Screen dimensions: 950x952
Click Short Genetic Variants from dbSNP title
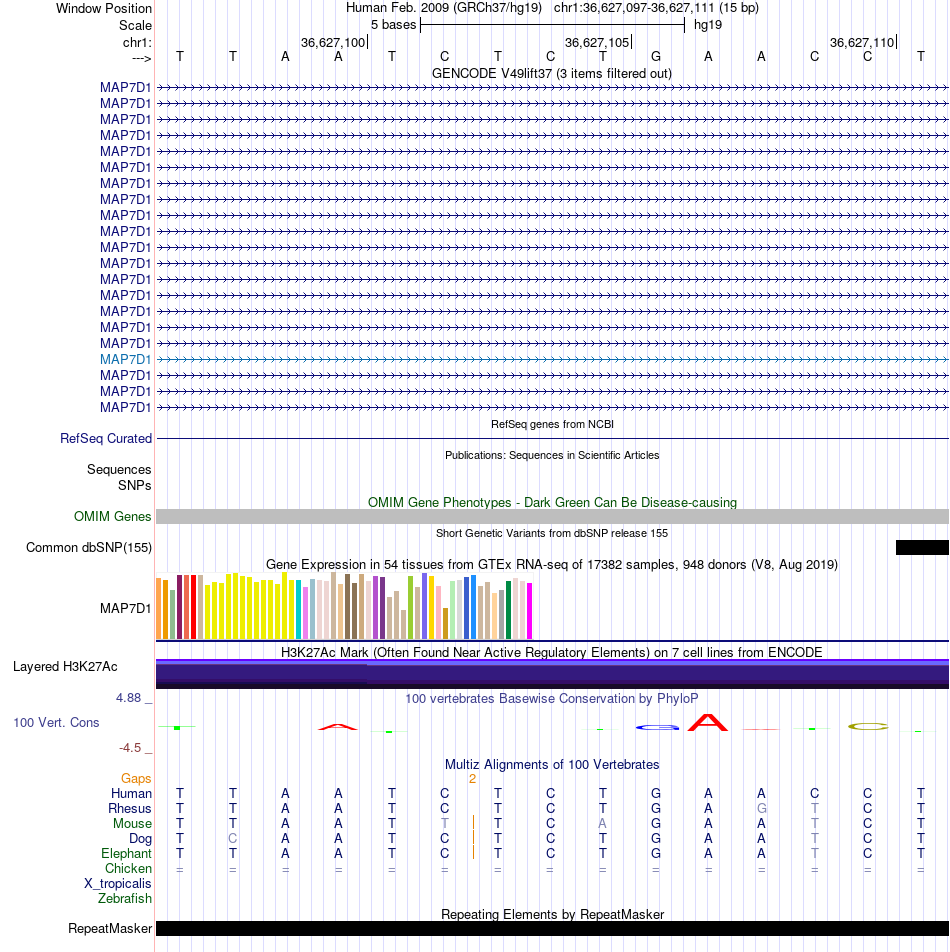[552, 533]
